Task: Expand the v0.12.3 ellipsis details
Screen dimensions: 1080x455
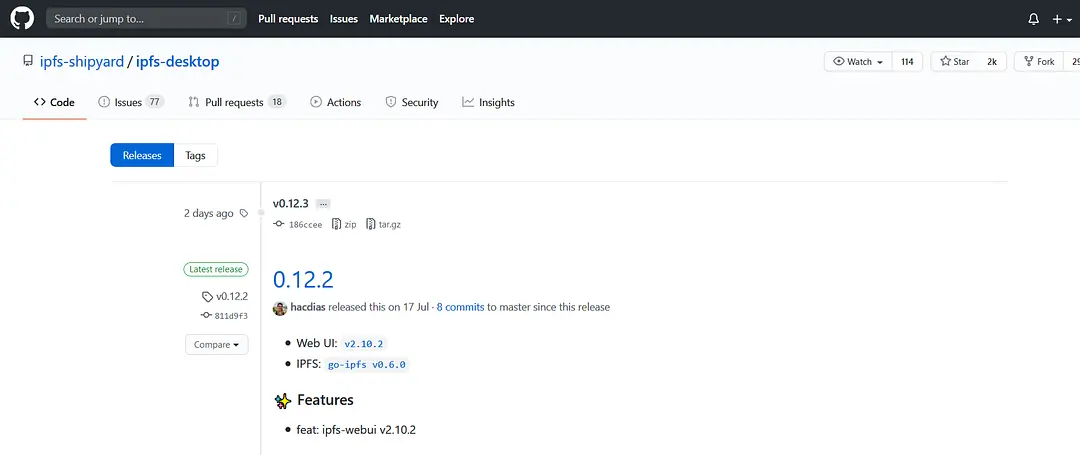Action: coord(323,204)
